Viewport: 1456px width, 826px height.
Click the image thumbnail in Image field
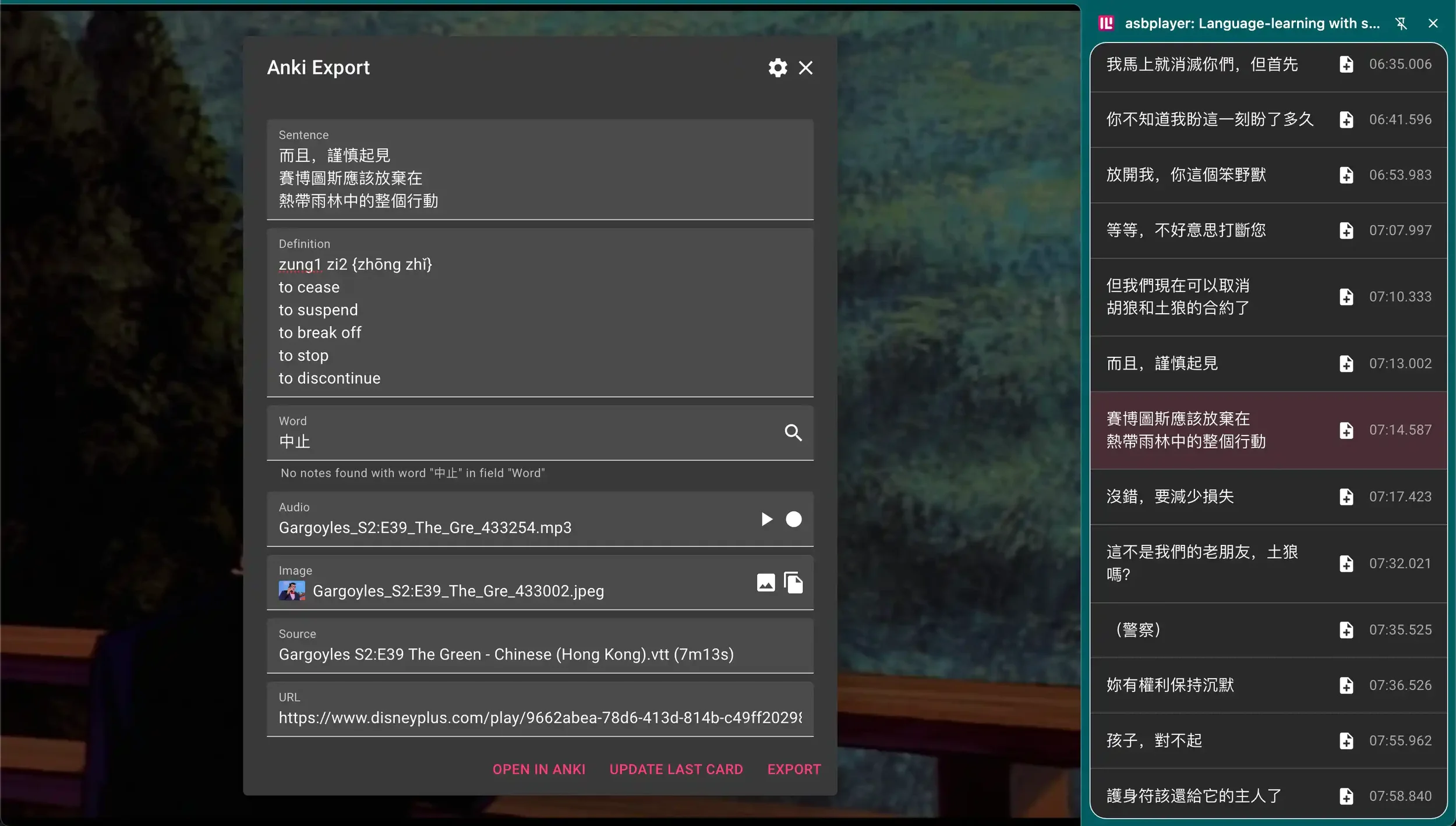tap(292, 591)
